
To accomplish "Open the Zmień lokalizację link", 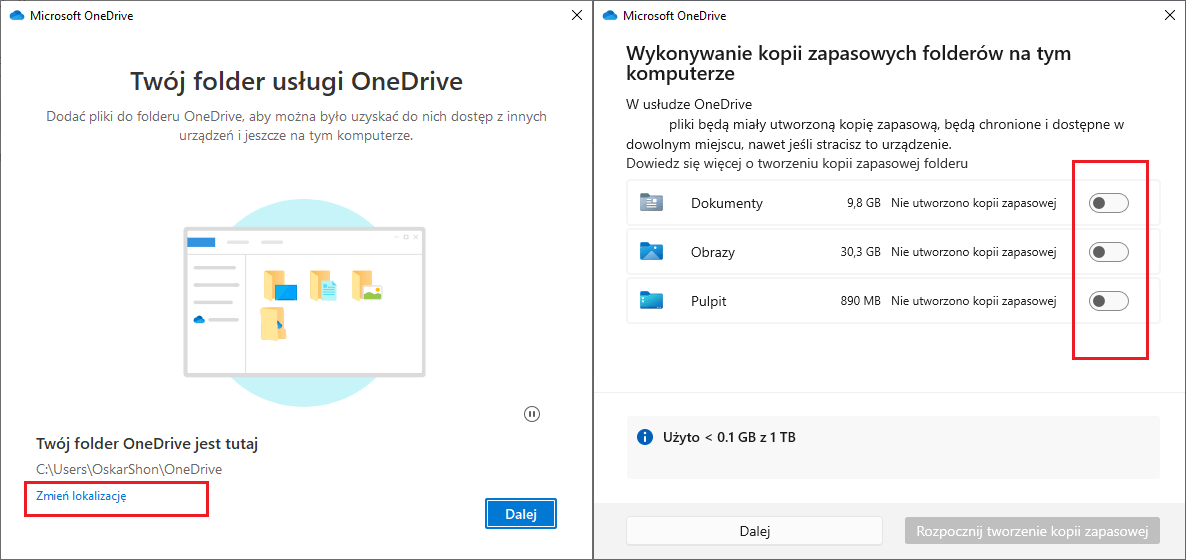I will tap(81, 496).
